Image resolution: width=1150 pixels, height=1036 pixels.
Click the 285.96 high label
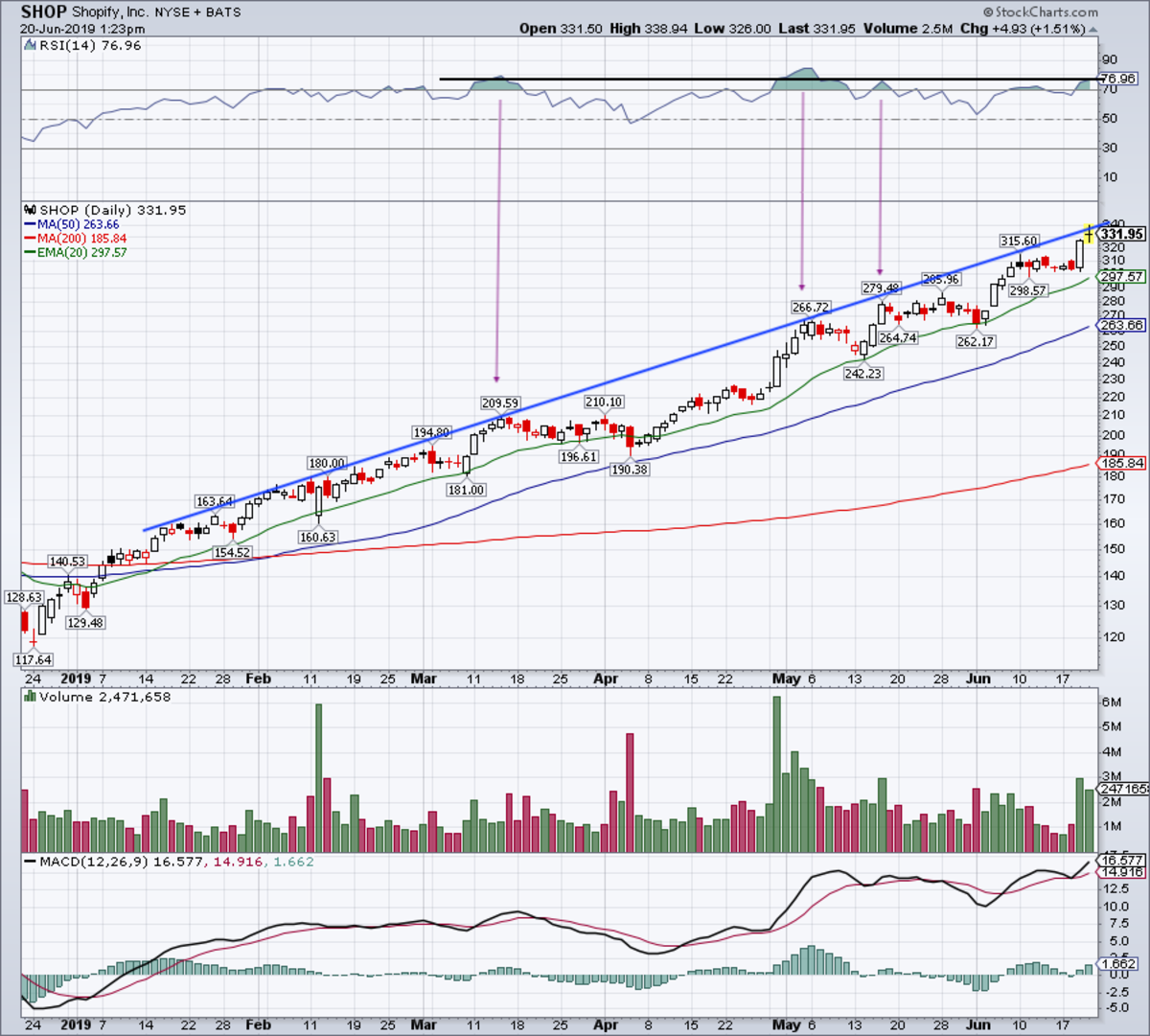point(940,280)
